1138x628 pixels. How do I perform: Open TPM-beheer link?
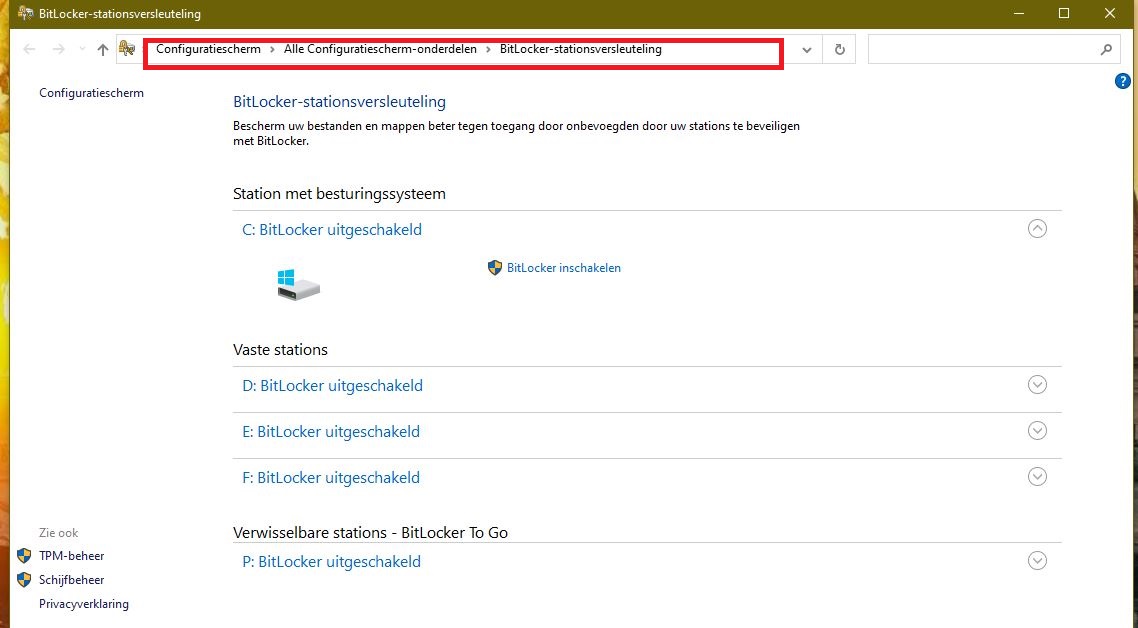coord(72,556)
